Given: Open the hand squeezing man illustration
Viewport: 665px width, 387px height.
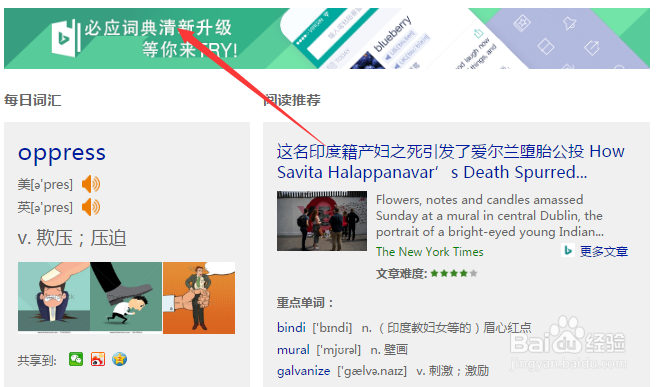Looking at the screenshot, I should click(199, 298).
